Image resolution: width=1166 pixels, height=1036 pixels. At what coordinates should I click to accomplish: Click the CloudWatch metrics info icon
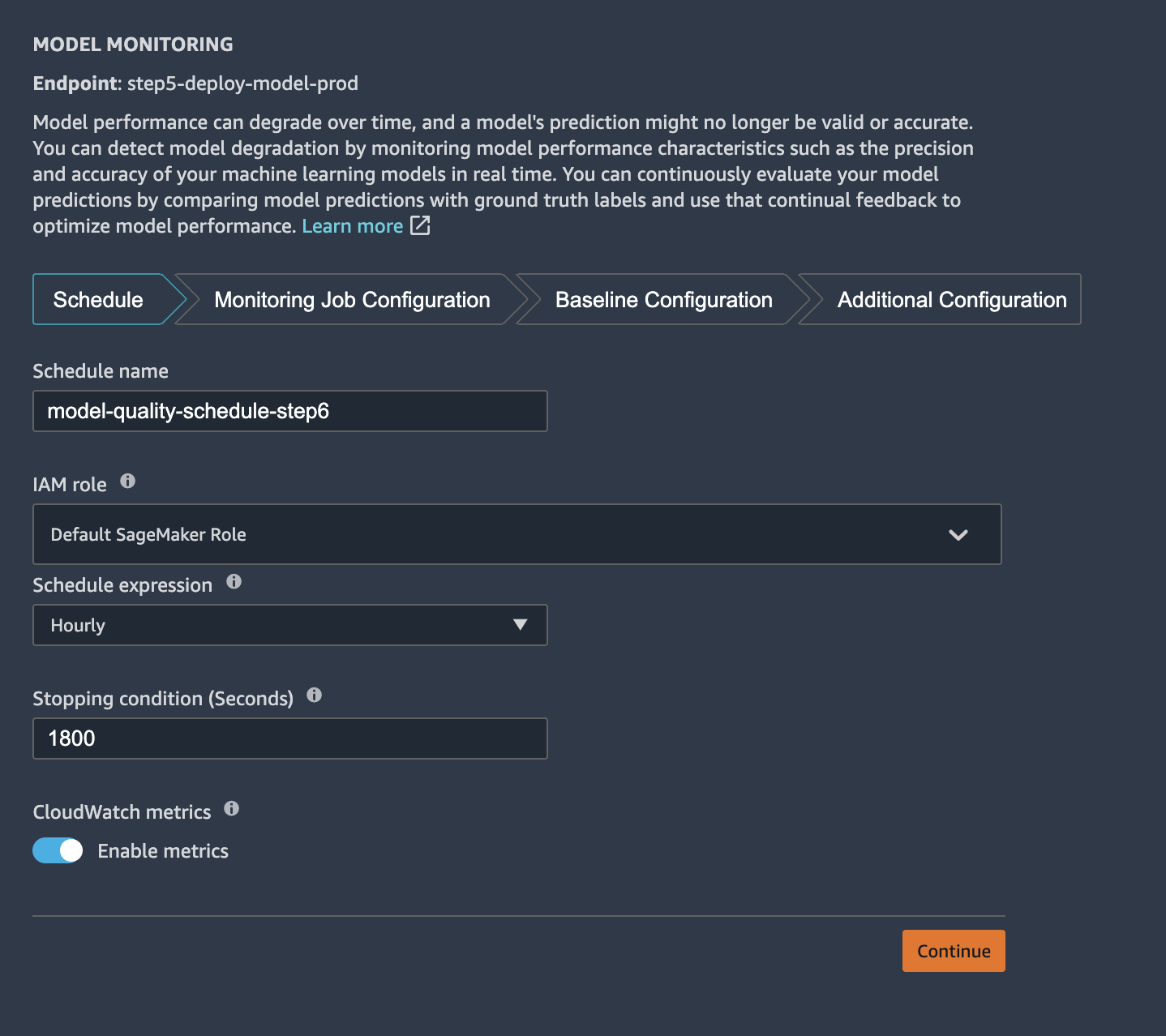231,808
